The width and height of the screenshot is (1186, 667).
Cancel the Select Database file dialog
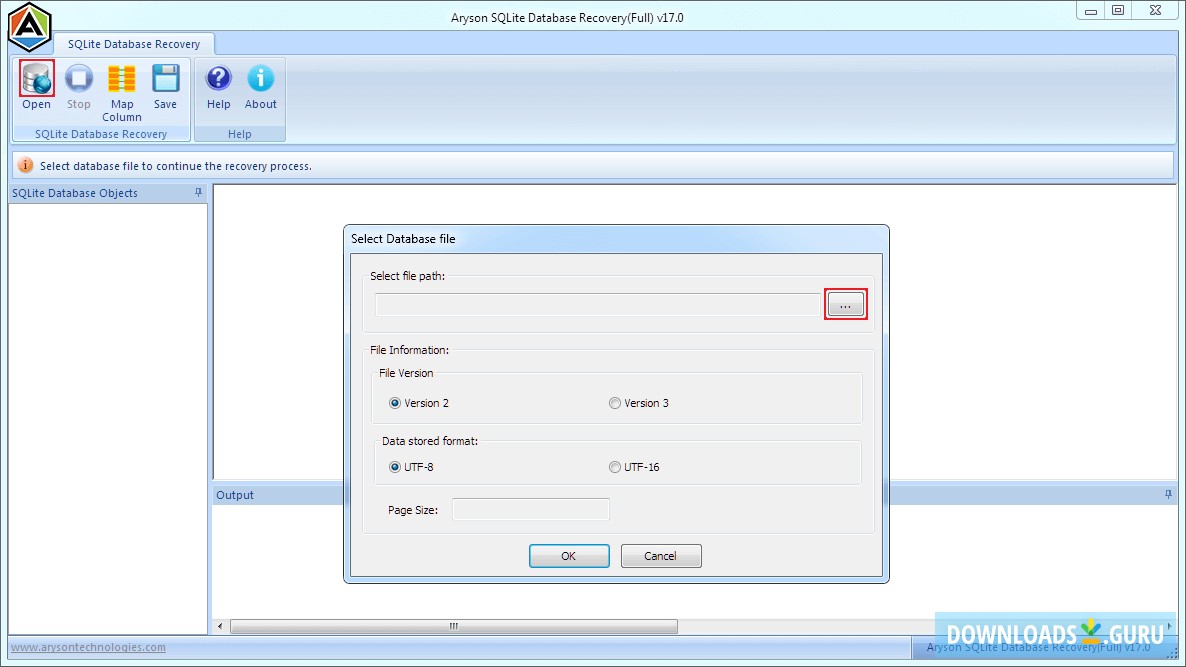[660, 556]
